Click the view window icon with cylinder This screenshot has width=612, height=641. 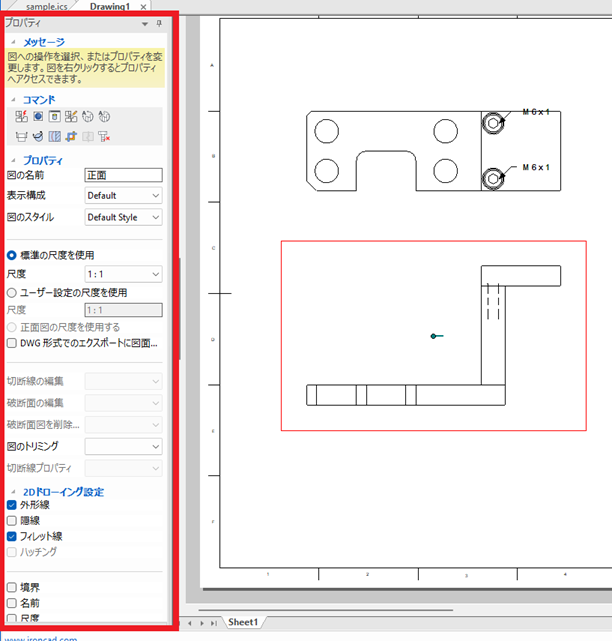point(54,117)
